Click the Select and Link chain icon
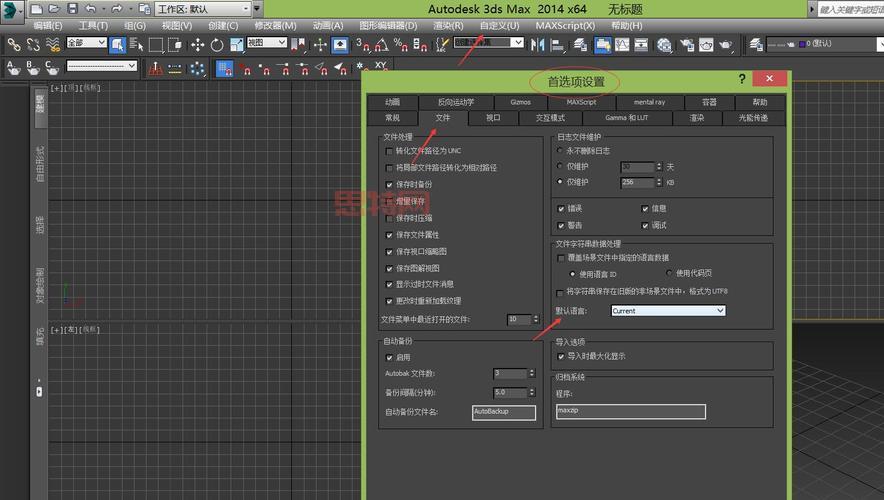The image size is (884, 500). click(x=14, y=44)
